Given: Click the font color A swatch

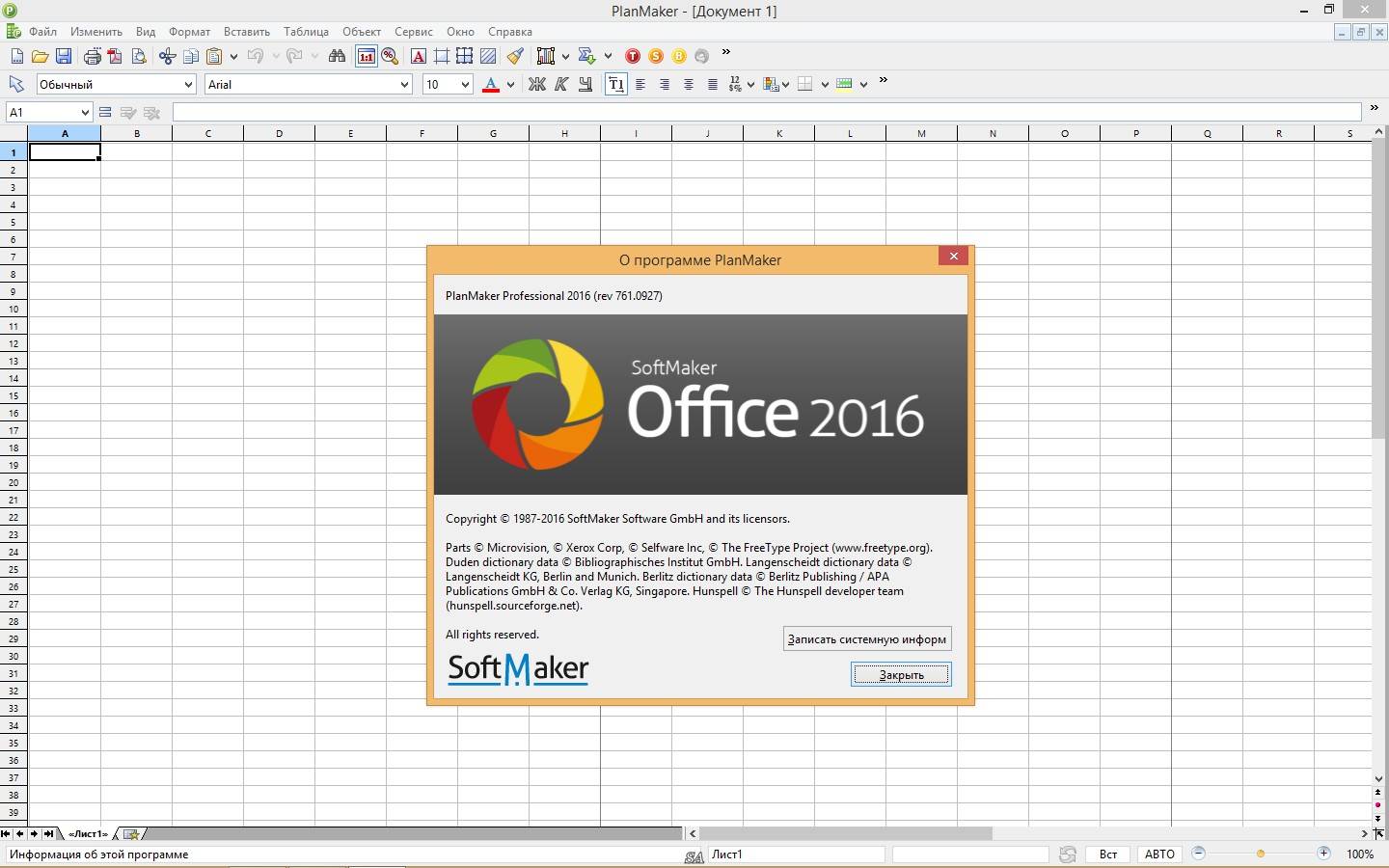Looking at the screenshot, I should 490,84.
